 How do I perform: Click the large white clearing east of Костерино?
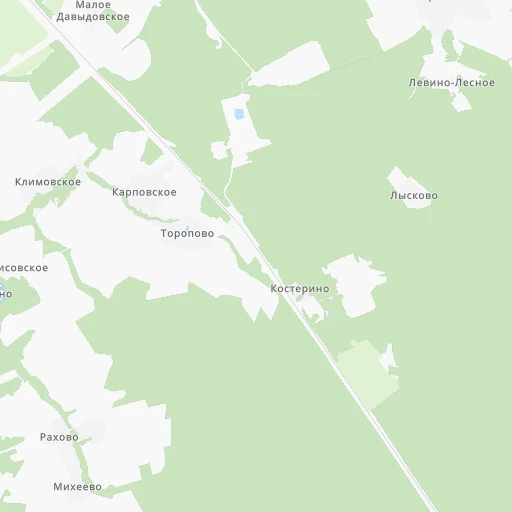[356, 285]
